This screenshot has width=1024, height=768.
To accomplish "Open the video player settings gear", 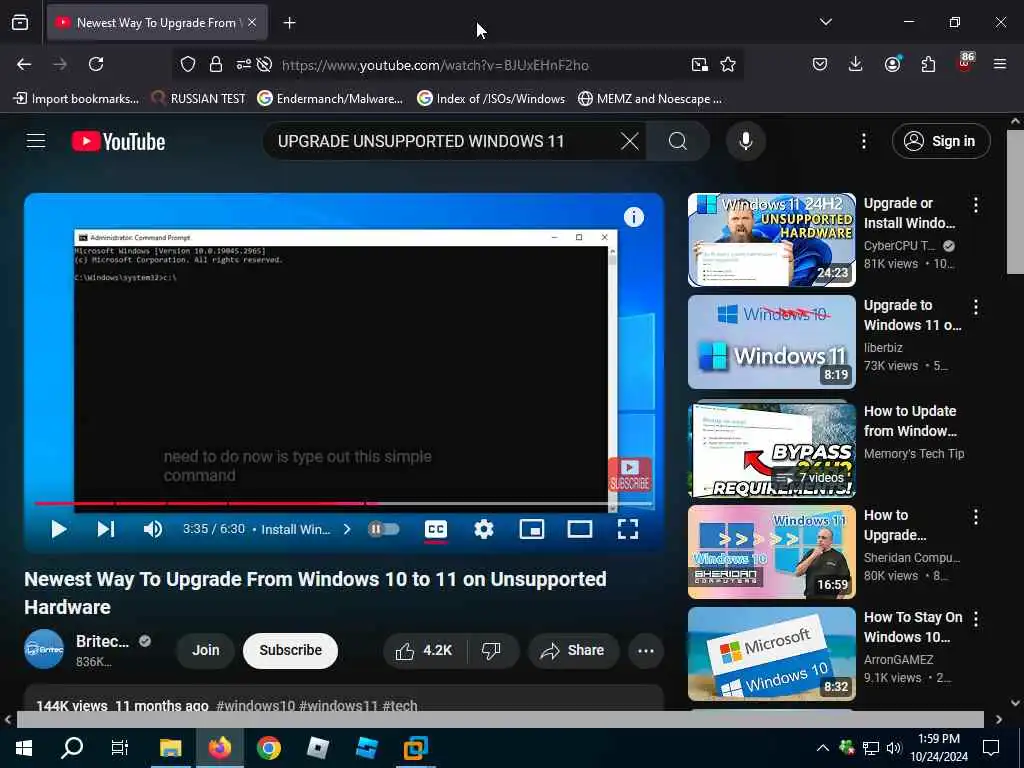I will click(x=483, y=529).
